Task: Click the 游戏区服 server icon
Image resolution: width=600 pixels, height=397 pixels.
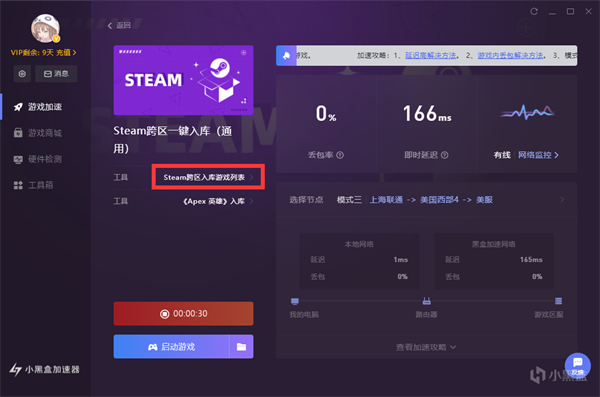Action: pos(559,301)
